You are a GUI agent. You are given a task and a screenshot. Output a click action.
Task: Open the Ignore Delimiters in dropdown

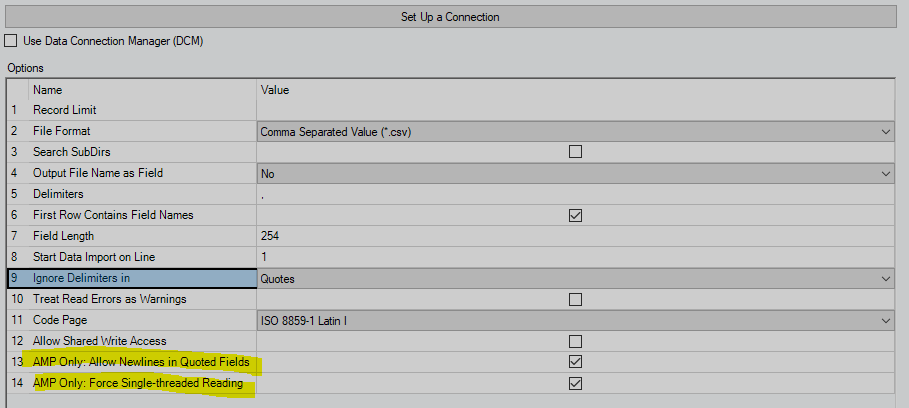tap(886, 278)
